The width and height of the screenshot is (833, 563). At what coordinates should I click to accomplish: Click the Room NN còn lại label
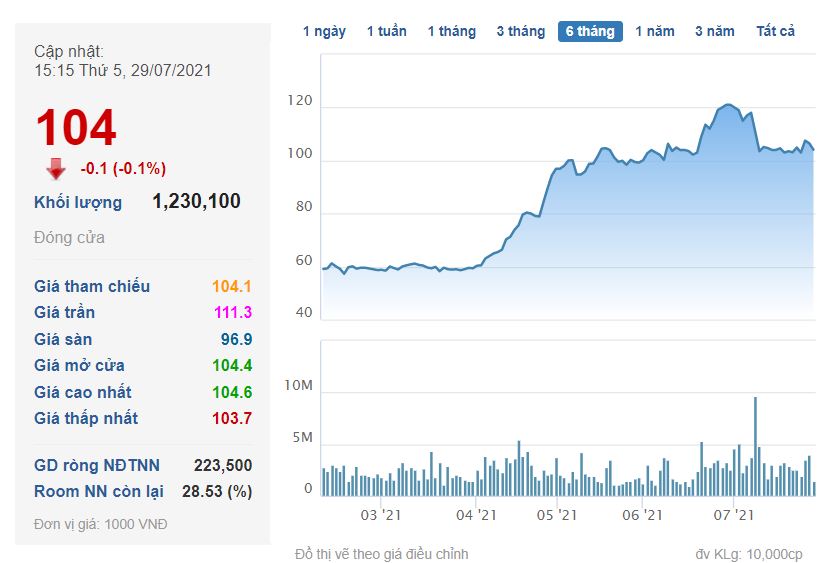click(98, 491)
